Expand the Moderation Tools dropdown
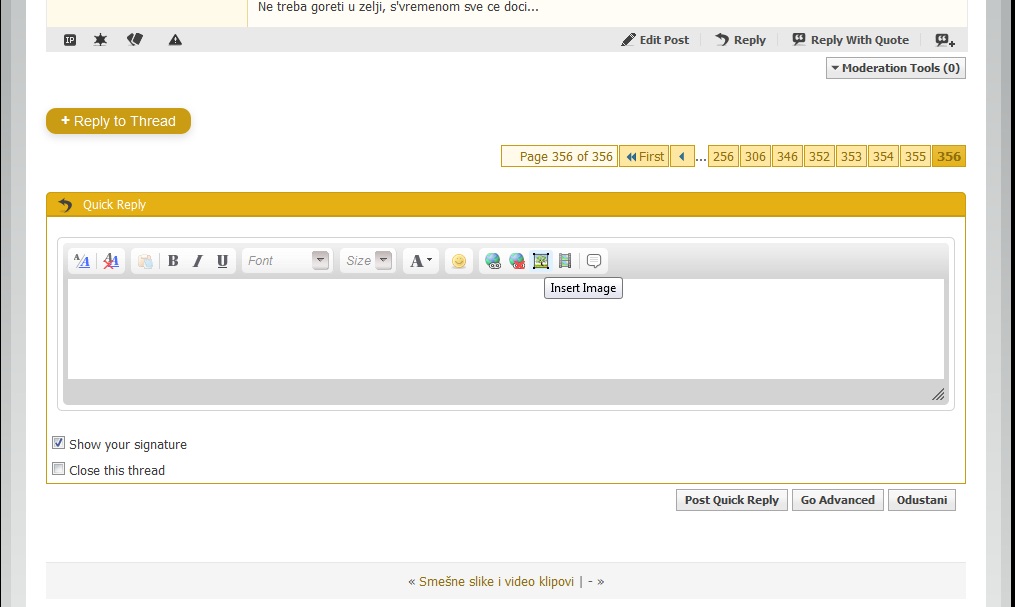Viewport: 1015px width, 607px height. (895, 68)
